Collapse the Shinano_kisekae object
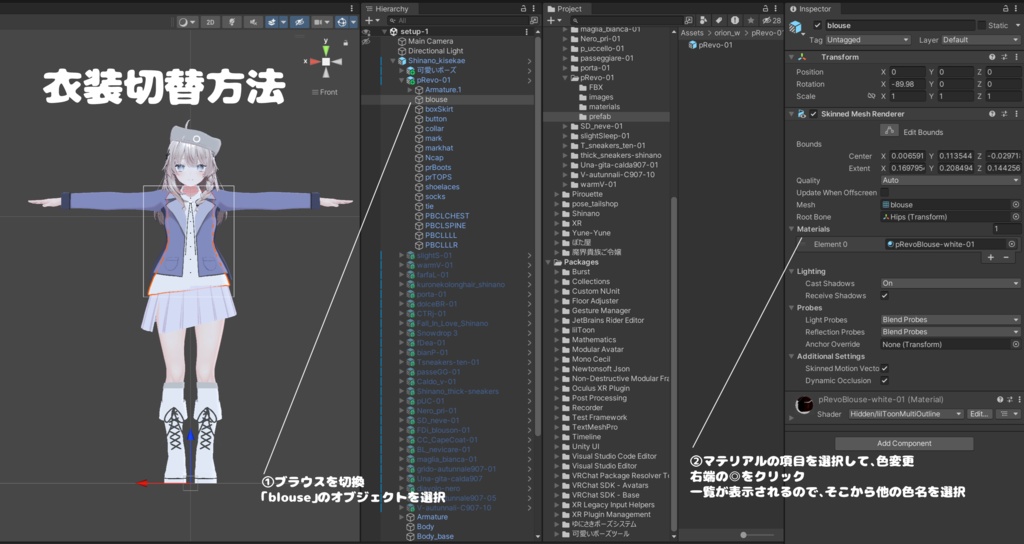The image size is (1024, 544). 392,61
